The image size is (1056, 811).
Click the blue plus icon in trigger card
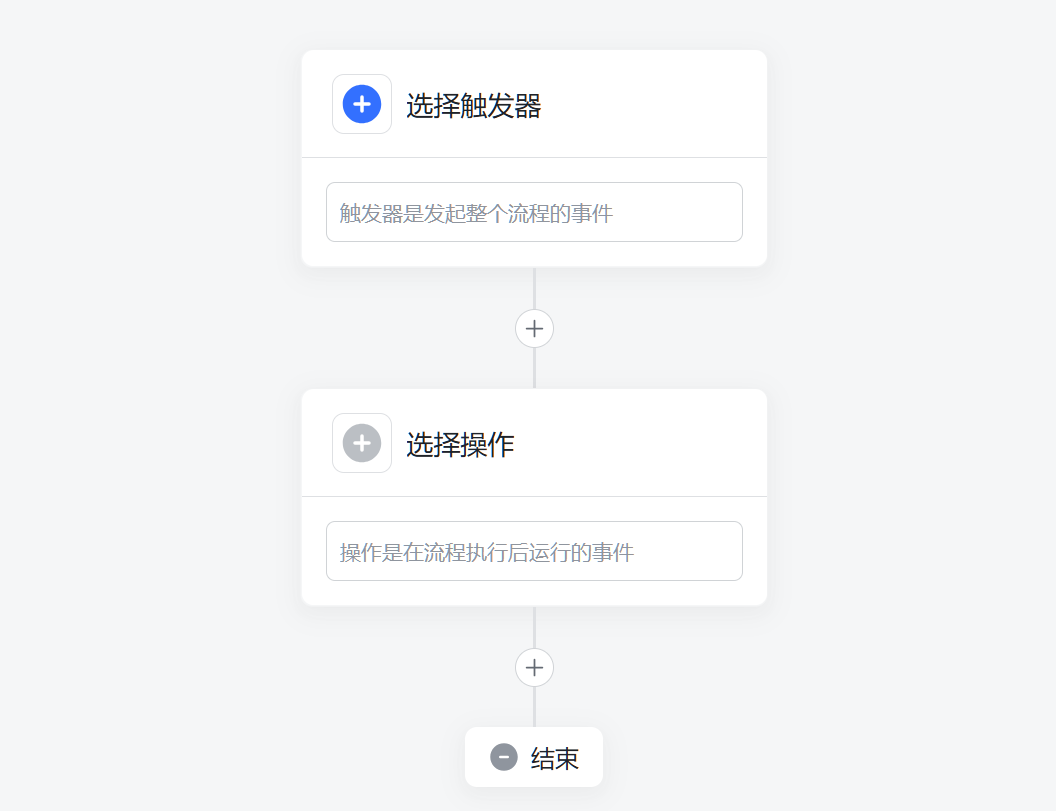point(362,104)
